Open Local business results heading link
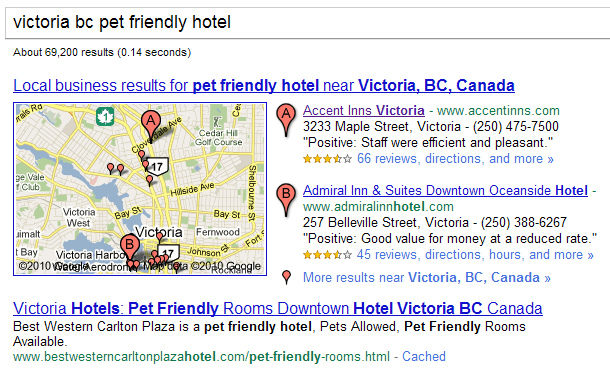 tap(264, 86)
